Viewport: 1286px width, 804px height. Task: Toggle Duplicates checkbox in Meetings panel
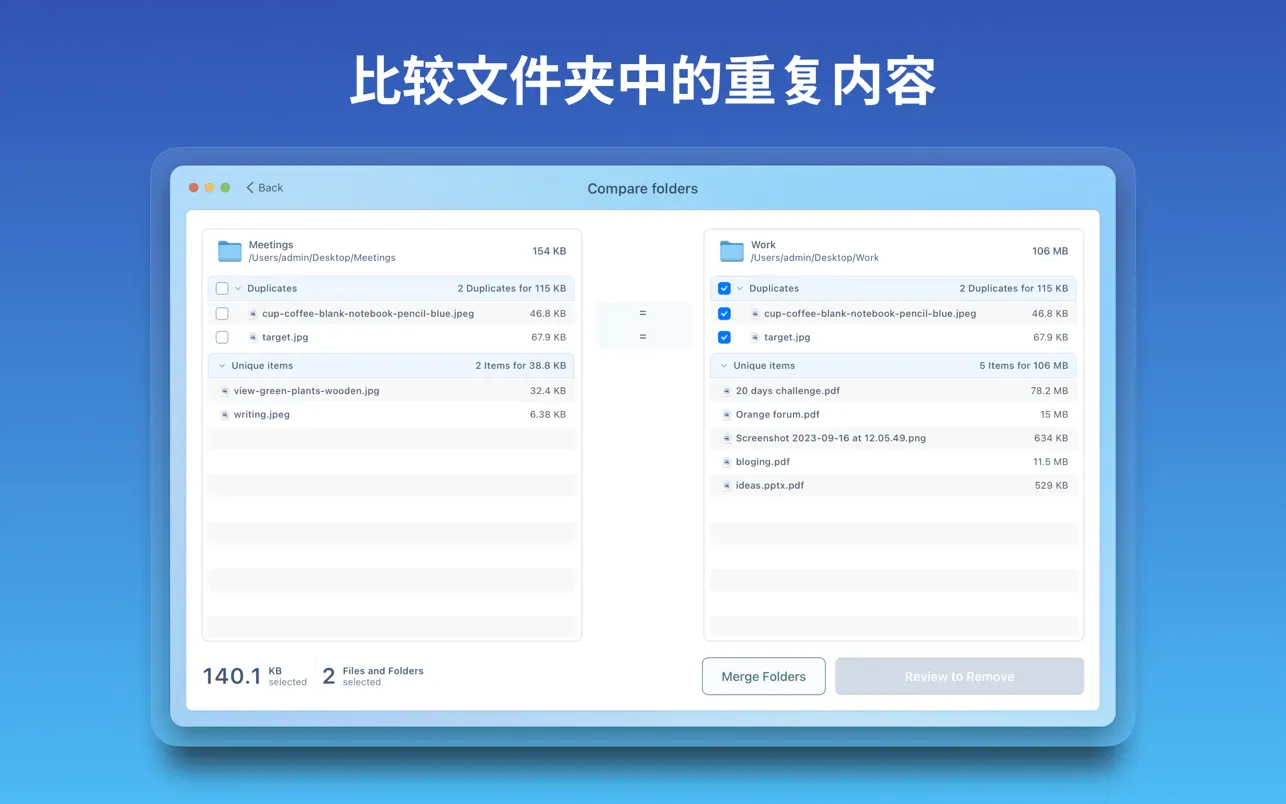coord(222,288)
